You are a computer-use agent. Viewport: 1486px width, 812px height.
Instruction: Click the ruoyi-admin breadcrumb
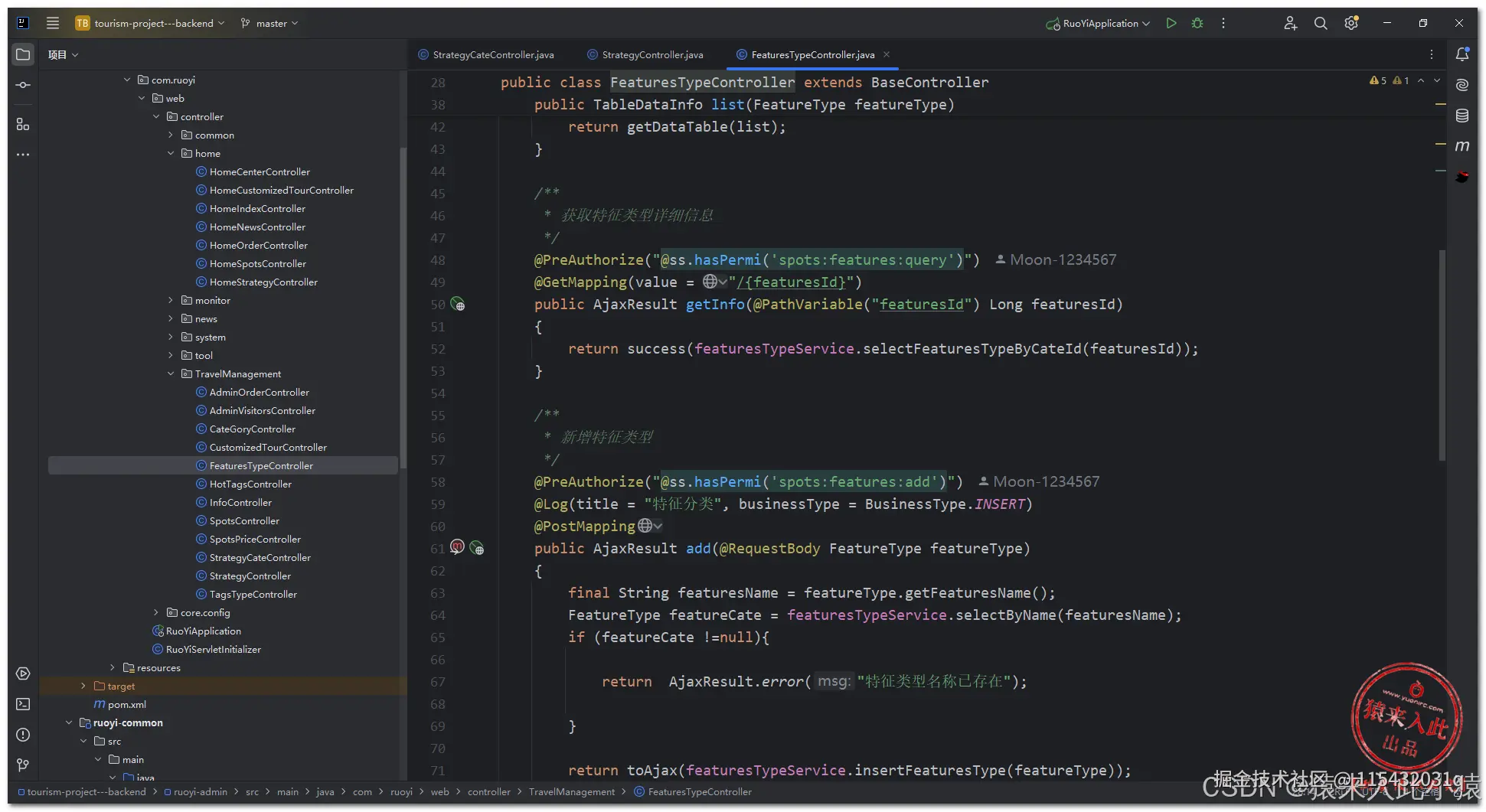[x=196, y=791]
